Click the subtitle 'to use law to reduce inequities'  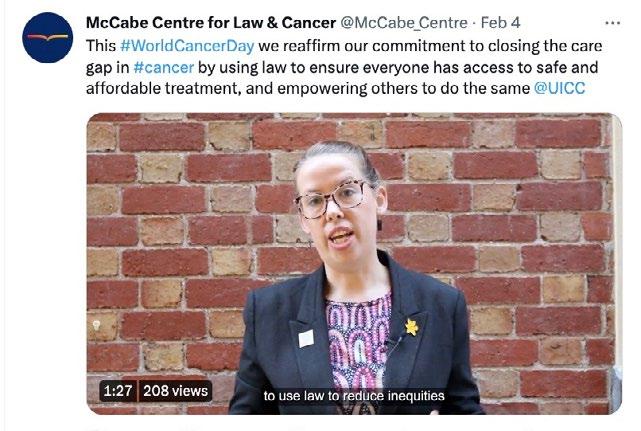click(354, 396)
